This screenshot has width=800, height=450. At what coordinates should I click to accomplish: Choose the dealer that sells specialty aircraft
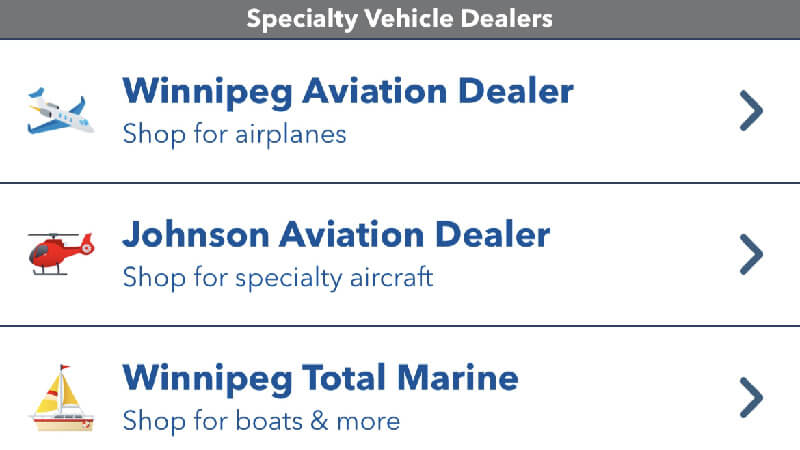(400, 254)
